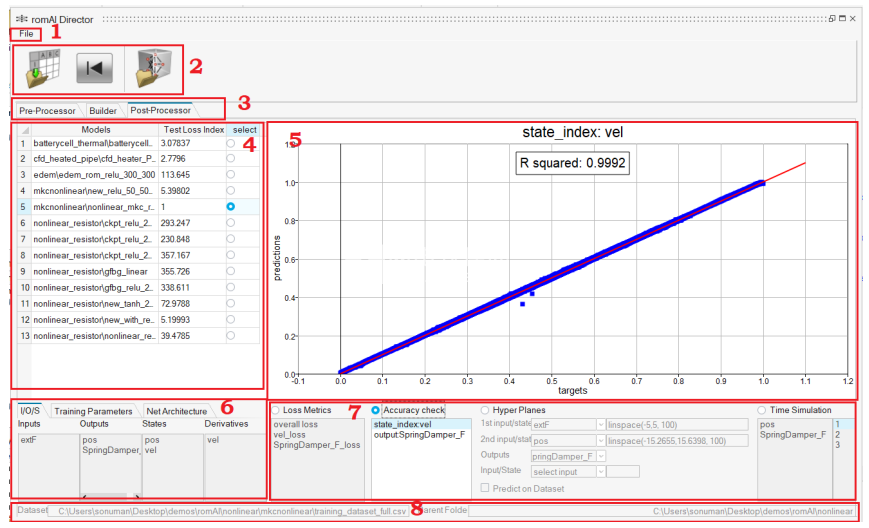This screenshot has height=528, width=869.
Task: Click the load dataset spreadsheet icon
Action: point(42,69)
